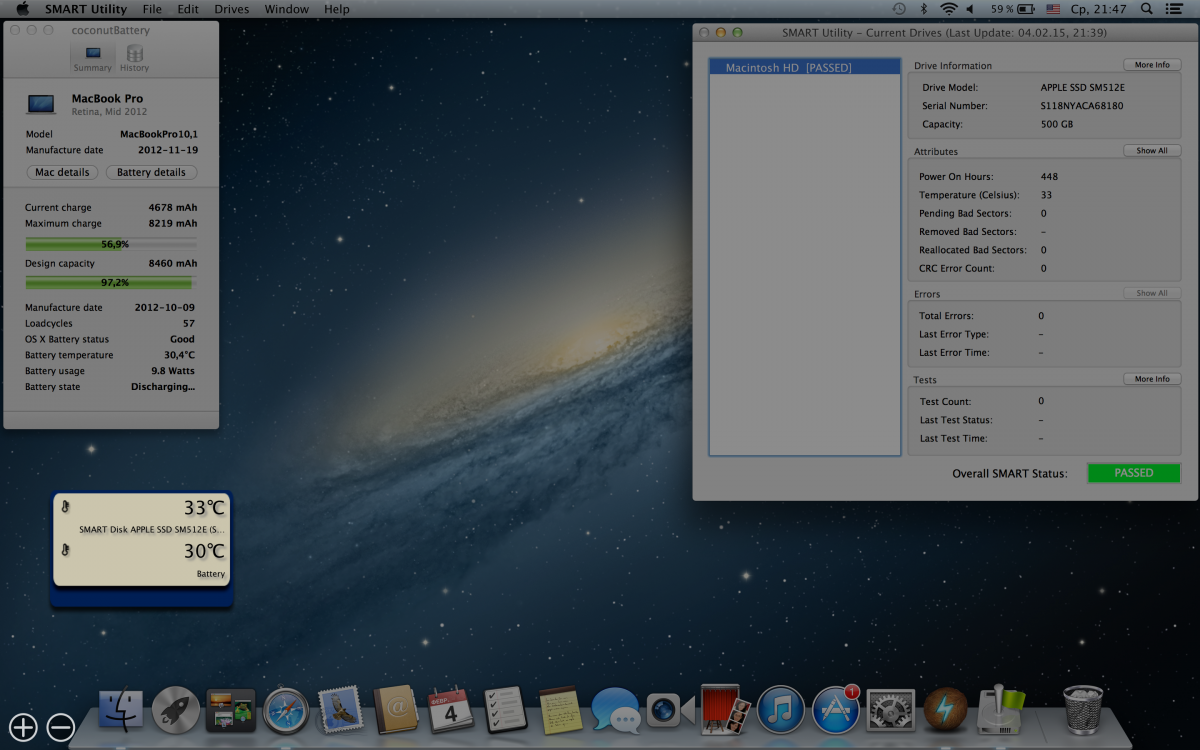Open the SMART Utility application menu

click(86, 9)
